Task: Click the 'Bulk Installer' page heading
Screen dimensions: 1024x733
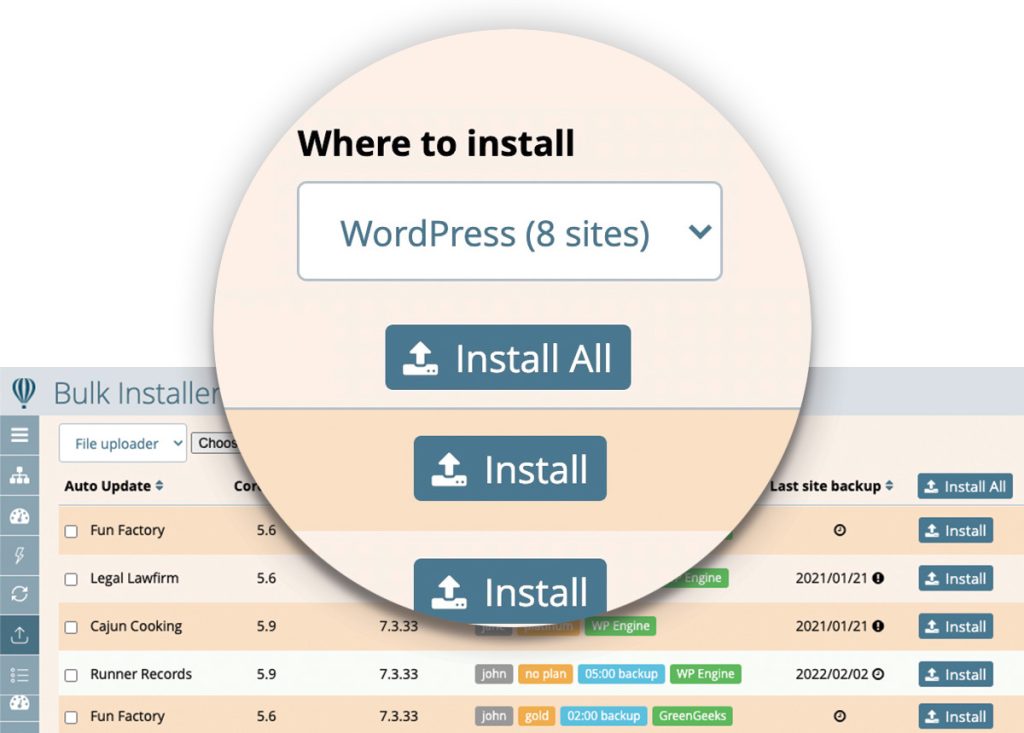Action: coord(136,394)
